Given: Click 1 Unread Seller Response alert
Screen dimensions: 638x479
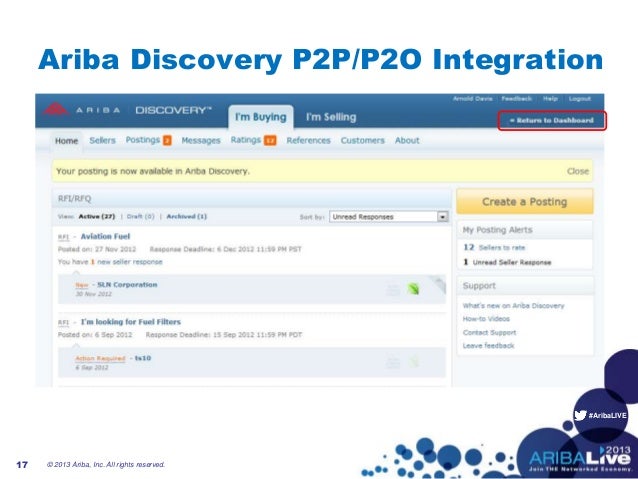Looking at the screenshot, I should pos(507,262).
